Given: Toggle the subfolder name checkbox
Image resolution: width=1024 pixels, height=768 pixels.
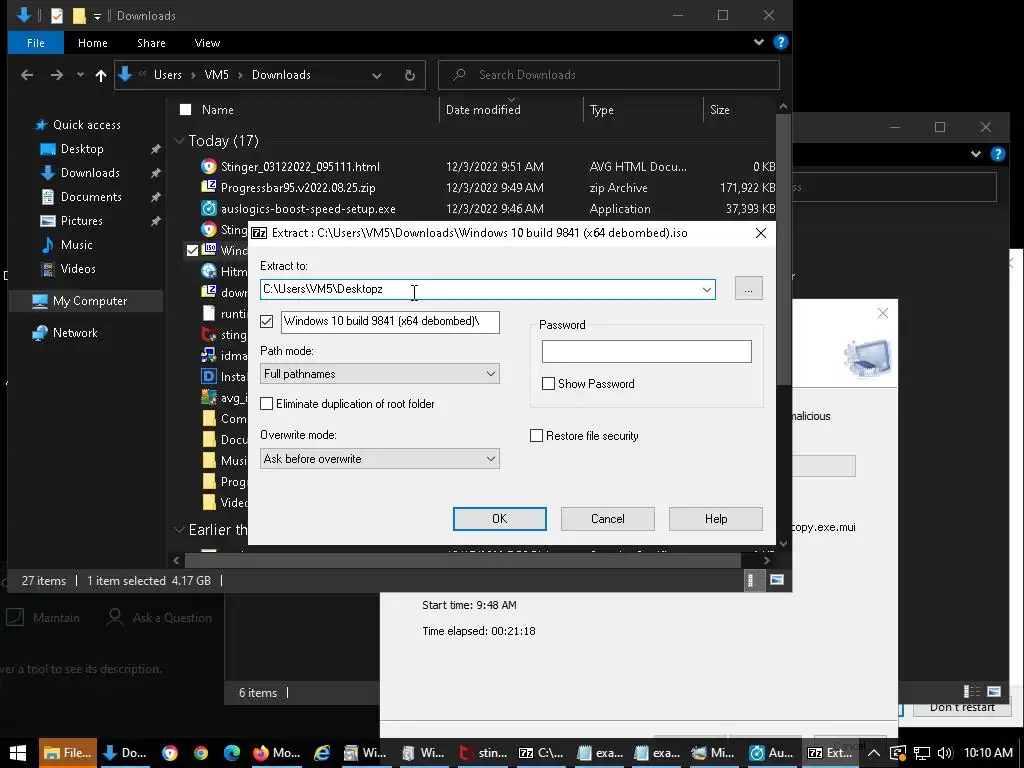Looking at the screenshot, I should [266, 321].
